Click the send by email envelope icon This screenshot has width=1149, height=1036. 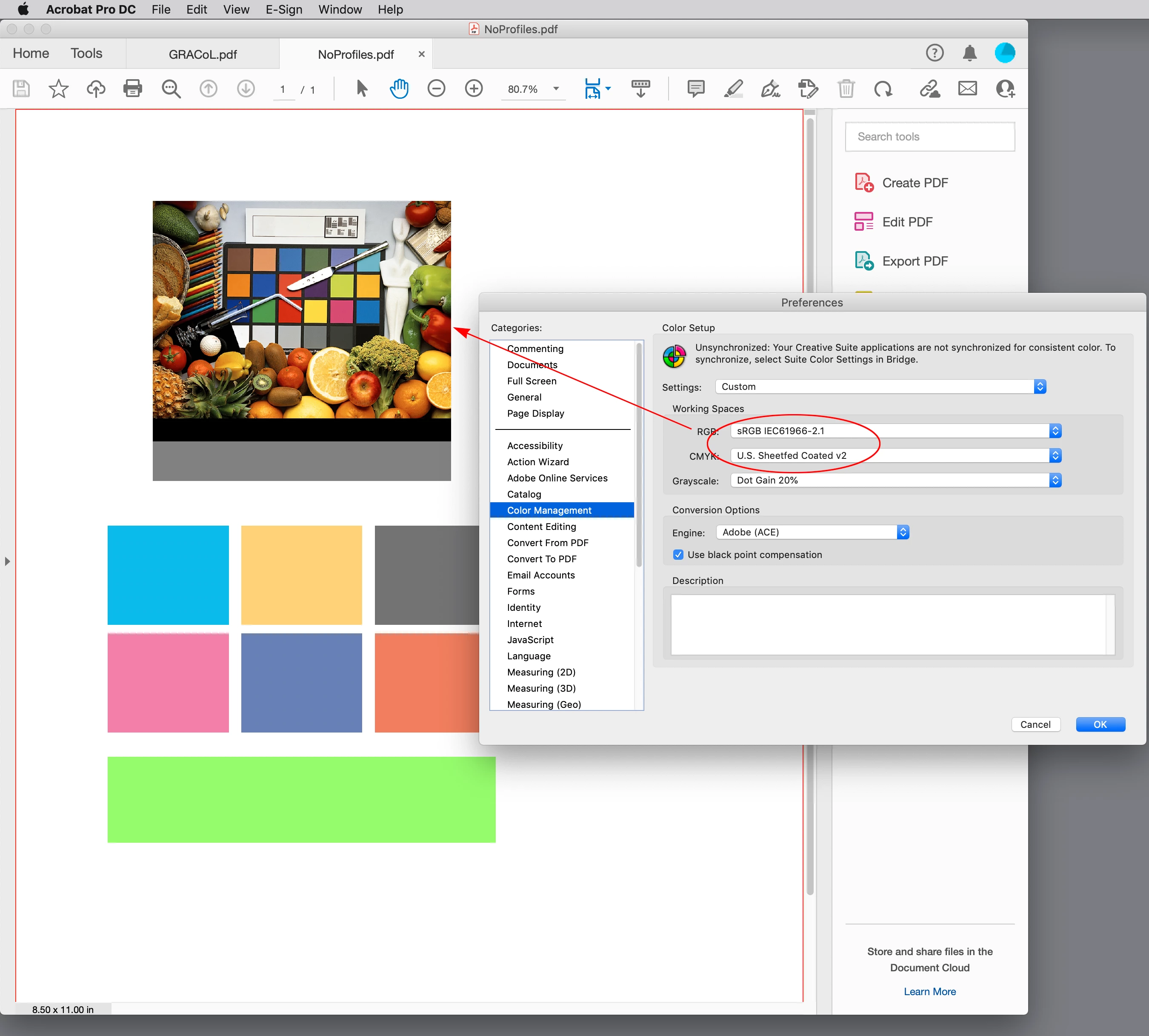967,89
